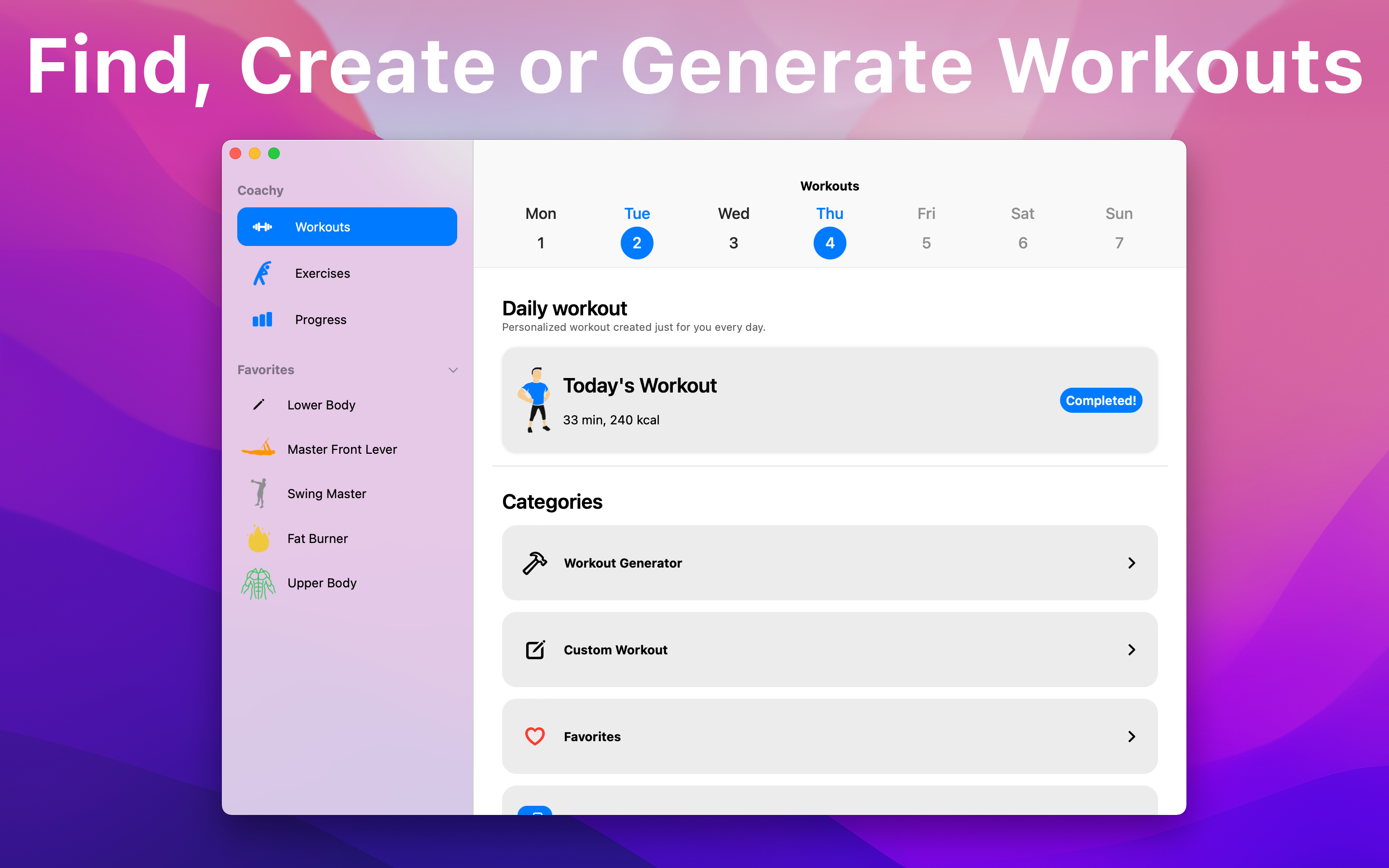Open Custom Workout via its chevron arrow
1389x868 pixels.
click(1131, 650)
